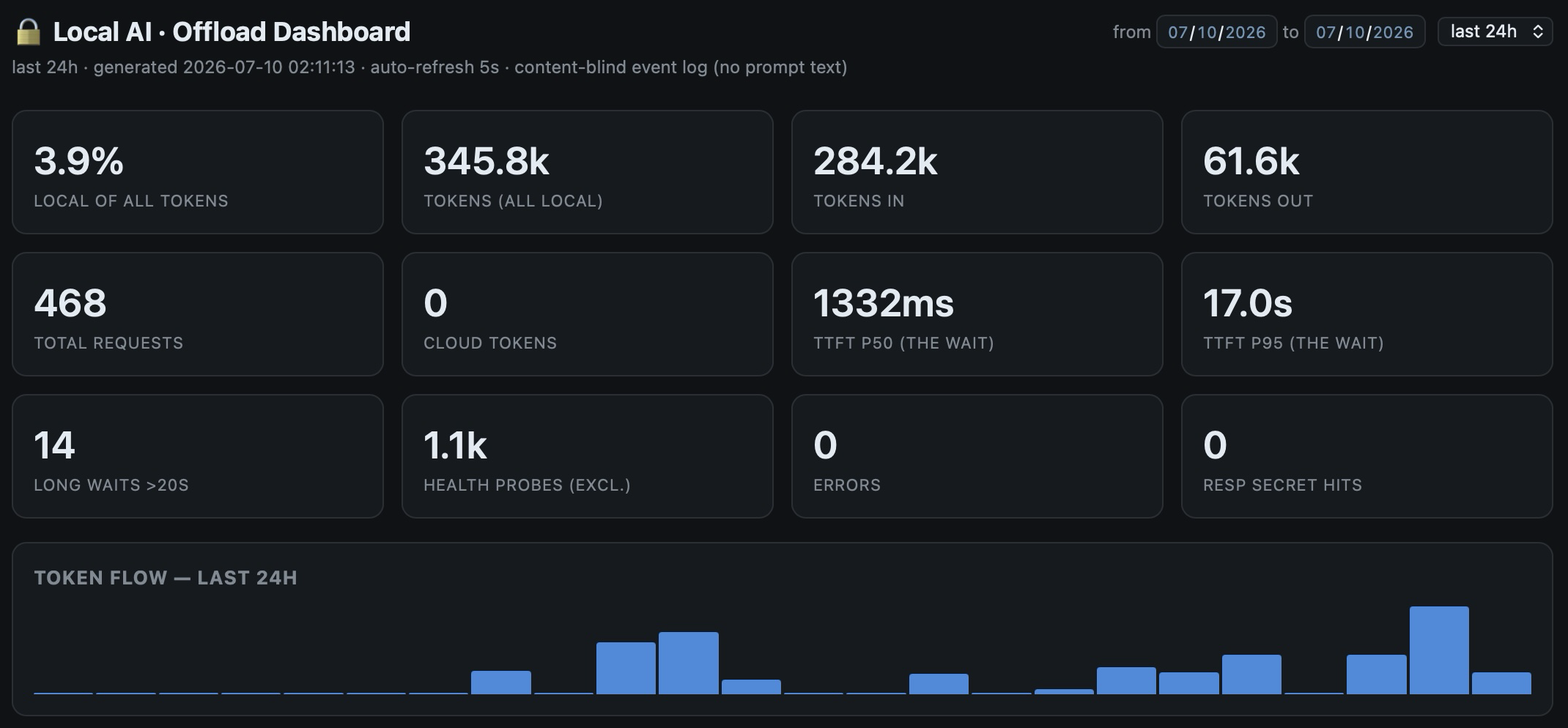Click the tallest bar in the token flow chart
The image size is (1568, 728).
(1439, 650)
